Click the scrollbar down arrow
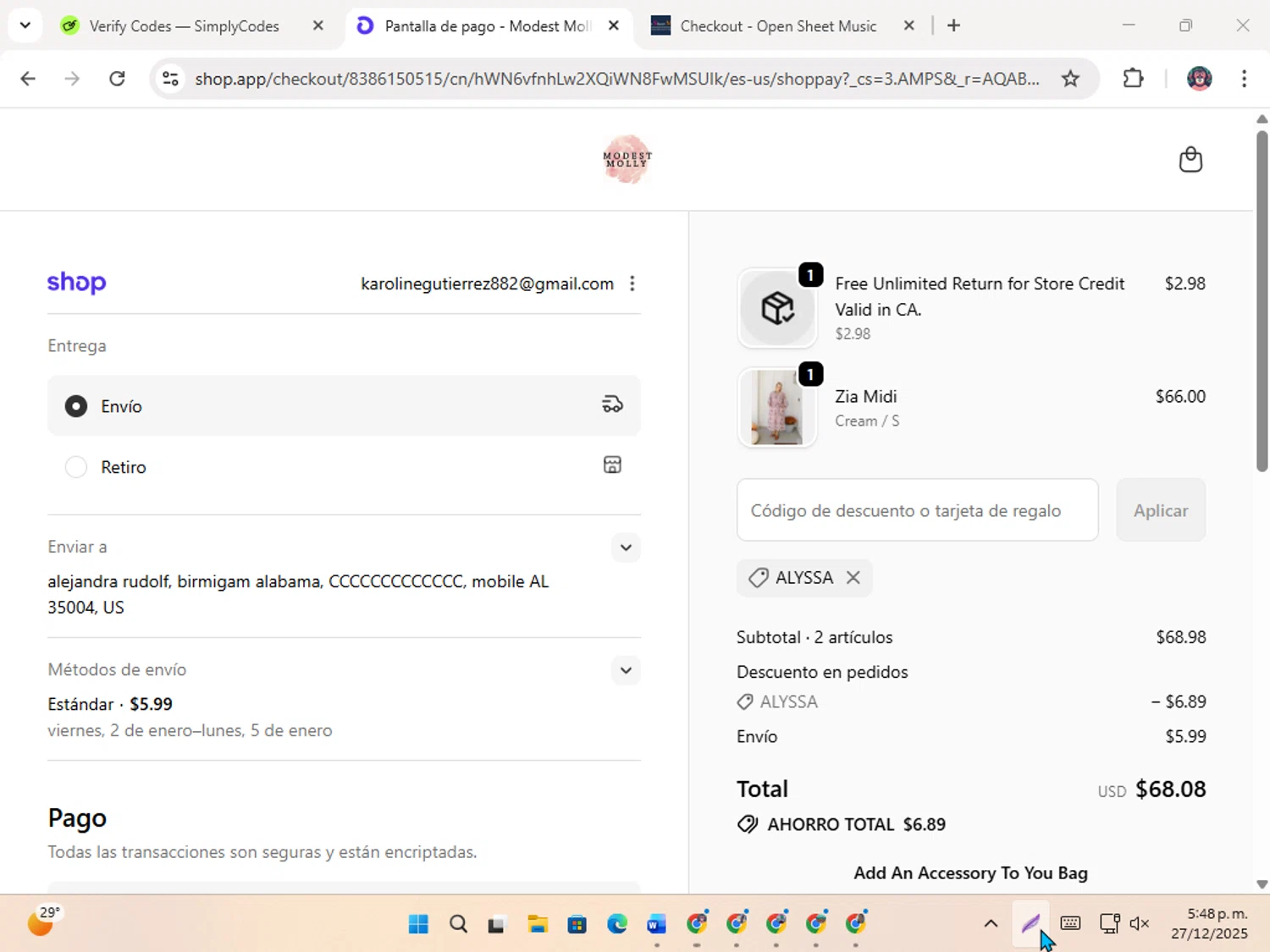The image size is (1270, 952). point(1262,884)
